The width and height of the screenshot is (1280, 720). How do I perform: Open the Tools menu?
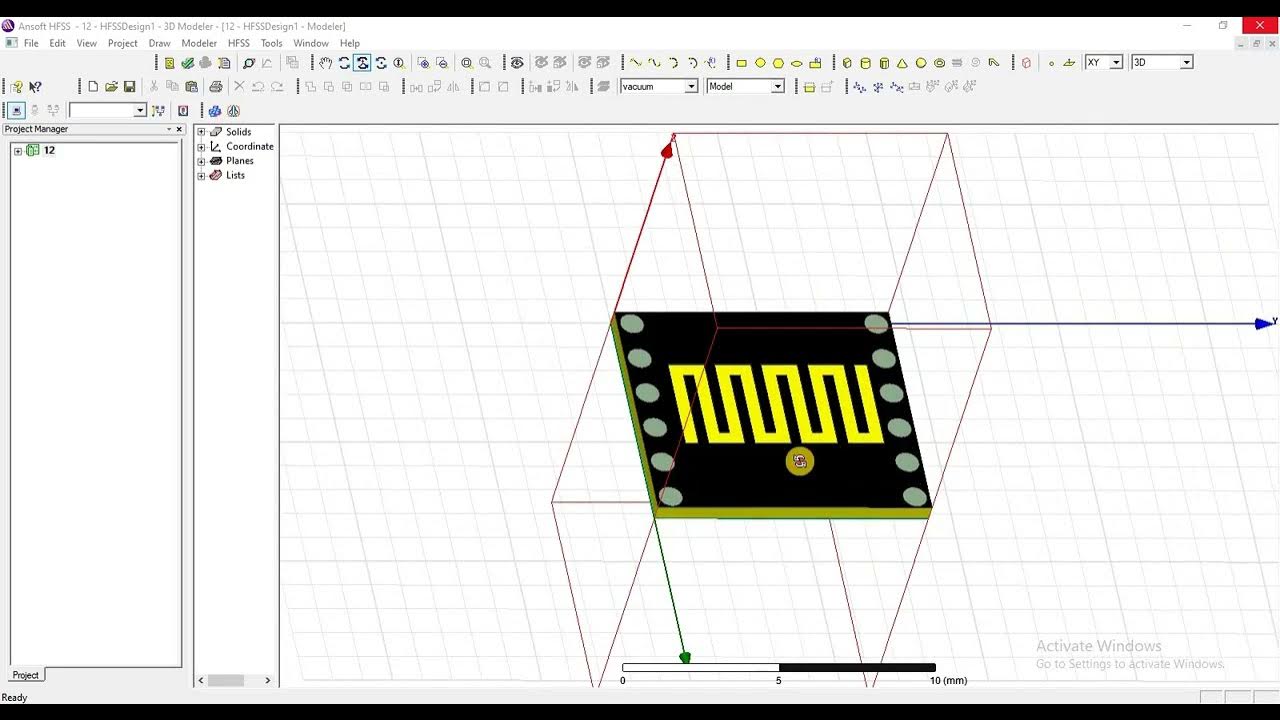click(x=271, y=43)
